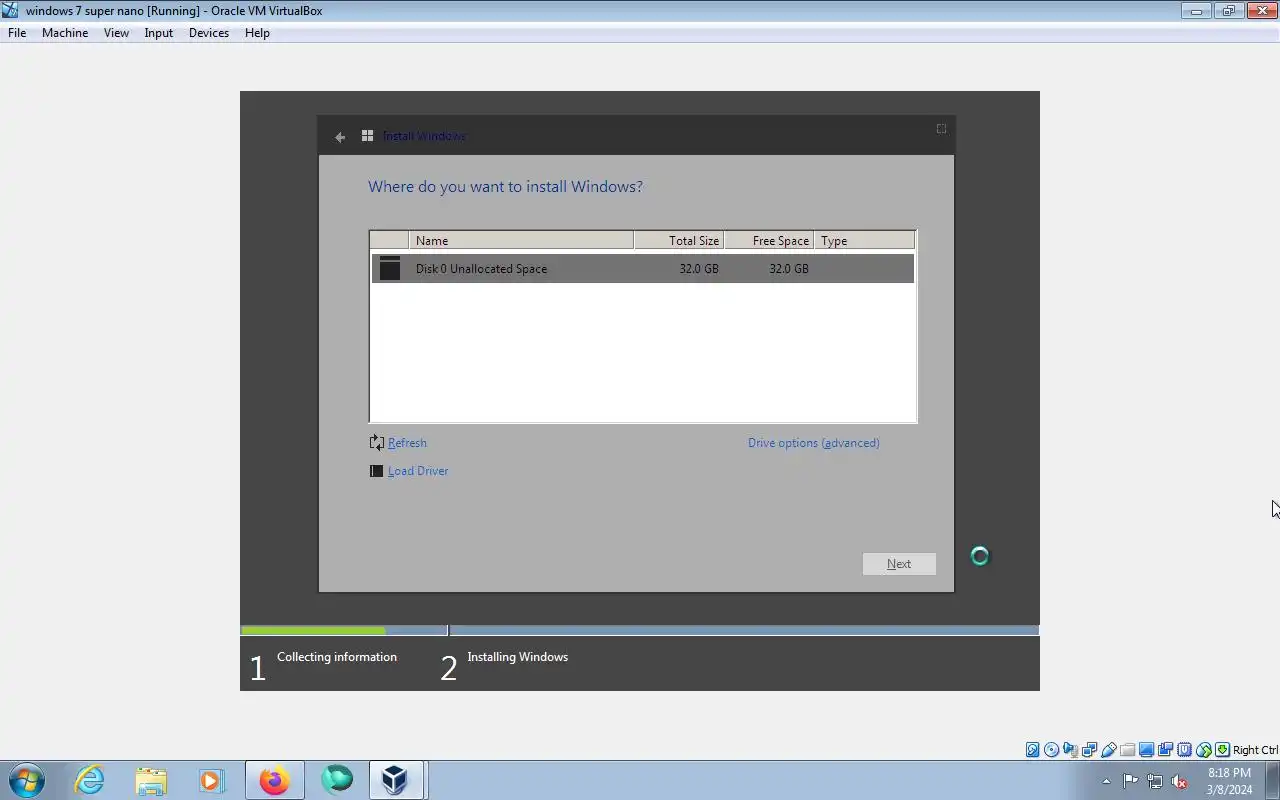This screenshot has width=1280, height=800.
Task: Launch Internet Explorer from taskbar
Action: (90, 780)
